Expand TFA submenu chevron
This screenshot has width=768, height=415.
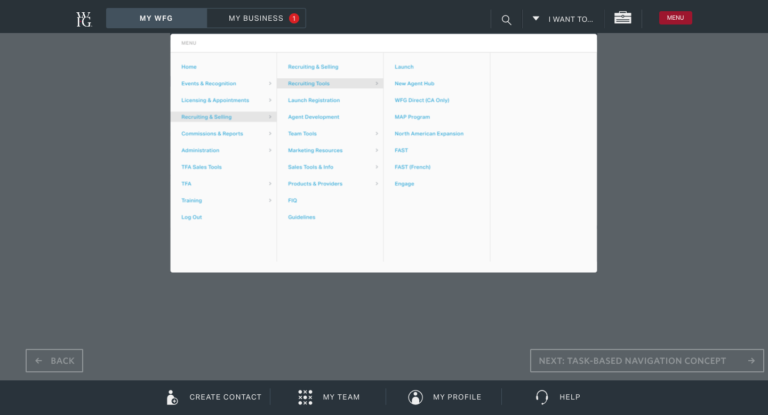coord(270,184)
